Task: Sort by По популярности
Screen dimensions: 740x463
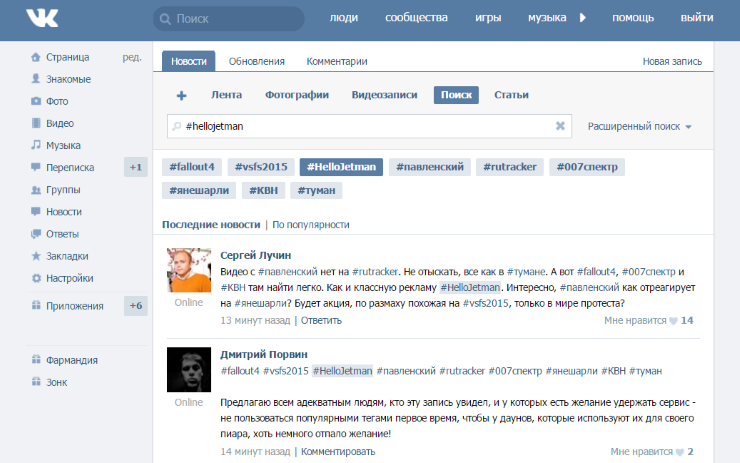Action: click(x=311, y=225)
